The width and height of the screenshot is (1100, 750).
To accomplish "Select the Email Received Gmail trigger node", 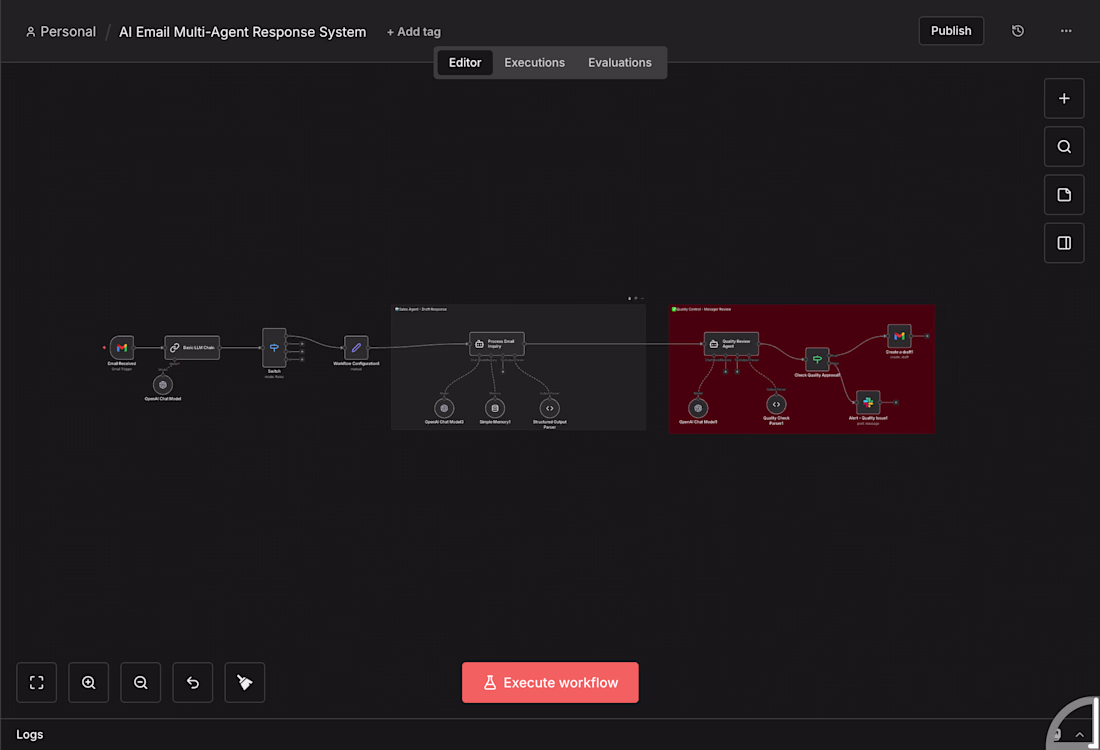I will (122, 347).
